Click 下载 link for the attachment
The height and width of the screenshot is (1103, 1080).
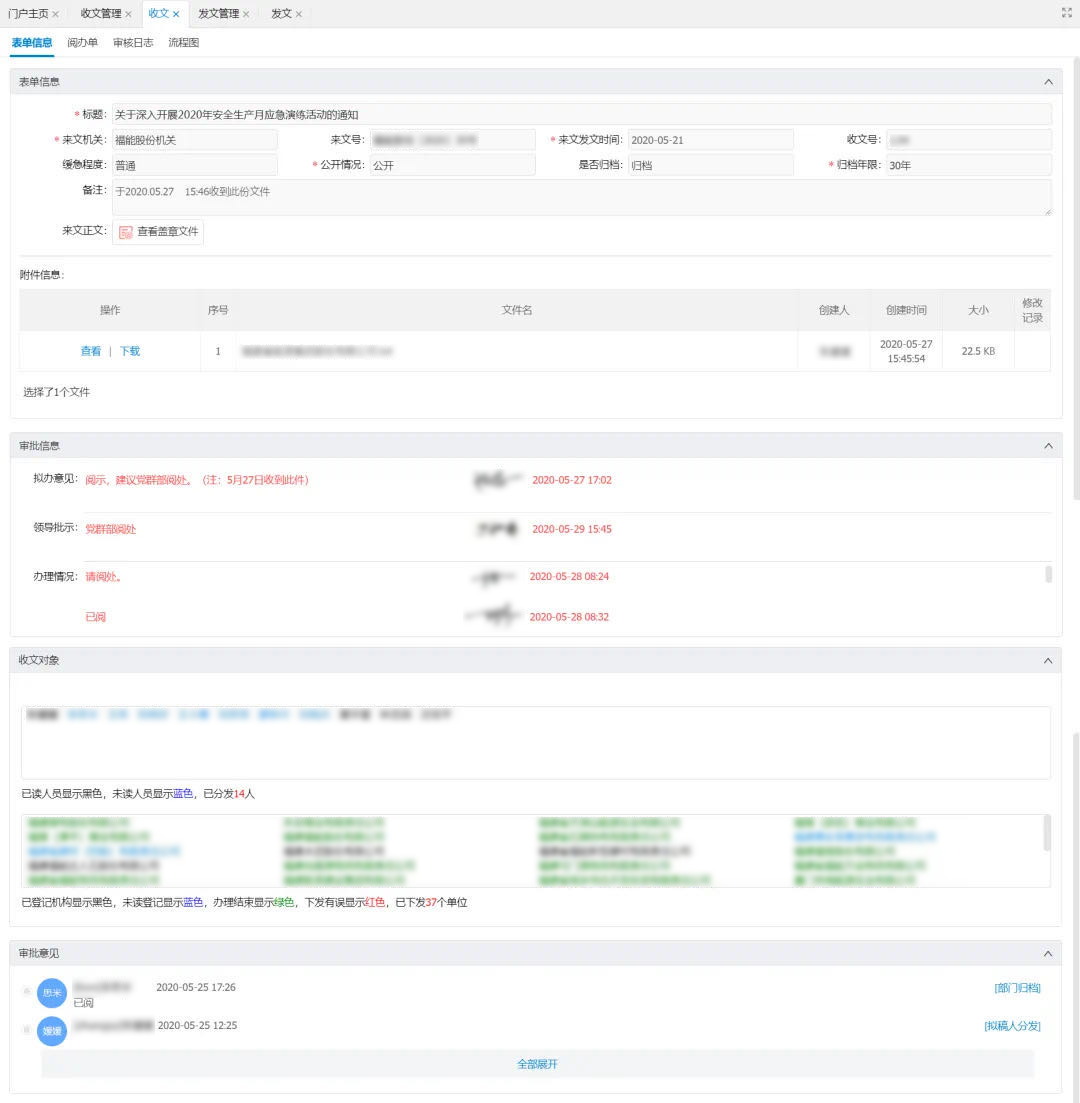(x=129, y=351)
